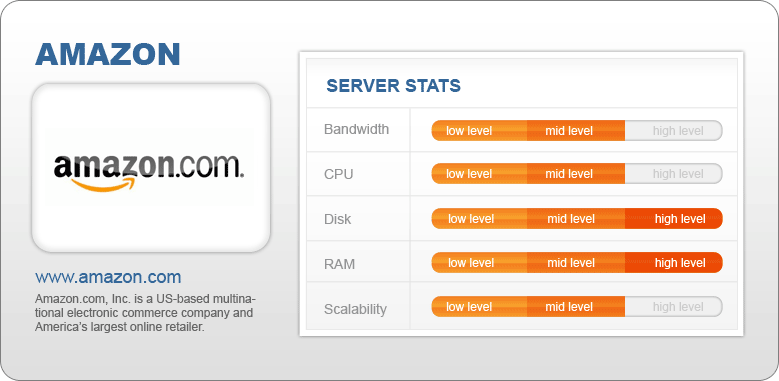Select Bandwidth high level segment

(674, 131)
